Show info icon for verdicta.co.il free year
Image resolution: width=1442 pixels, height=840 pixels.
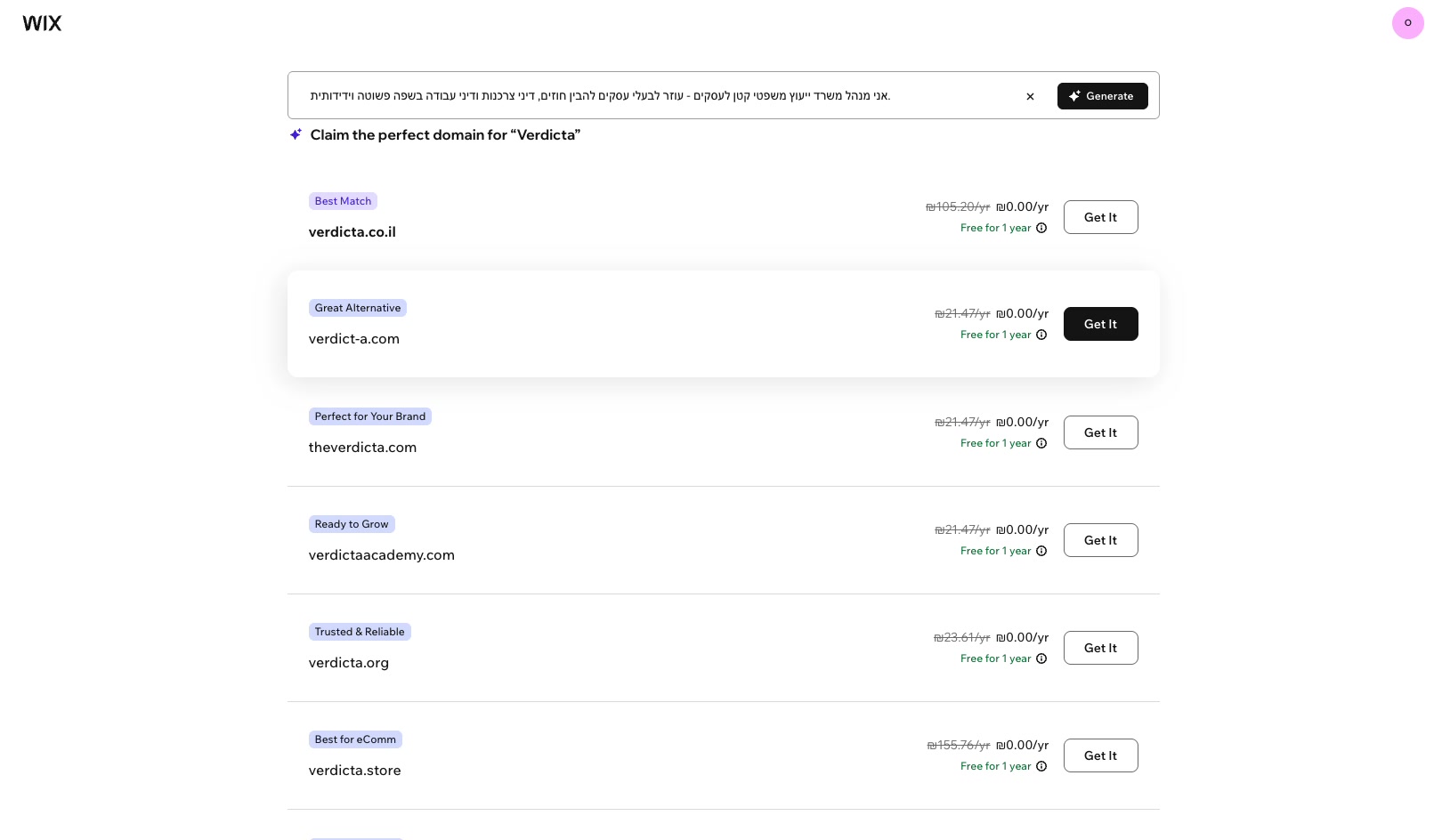point(1041,228)
